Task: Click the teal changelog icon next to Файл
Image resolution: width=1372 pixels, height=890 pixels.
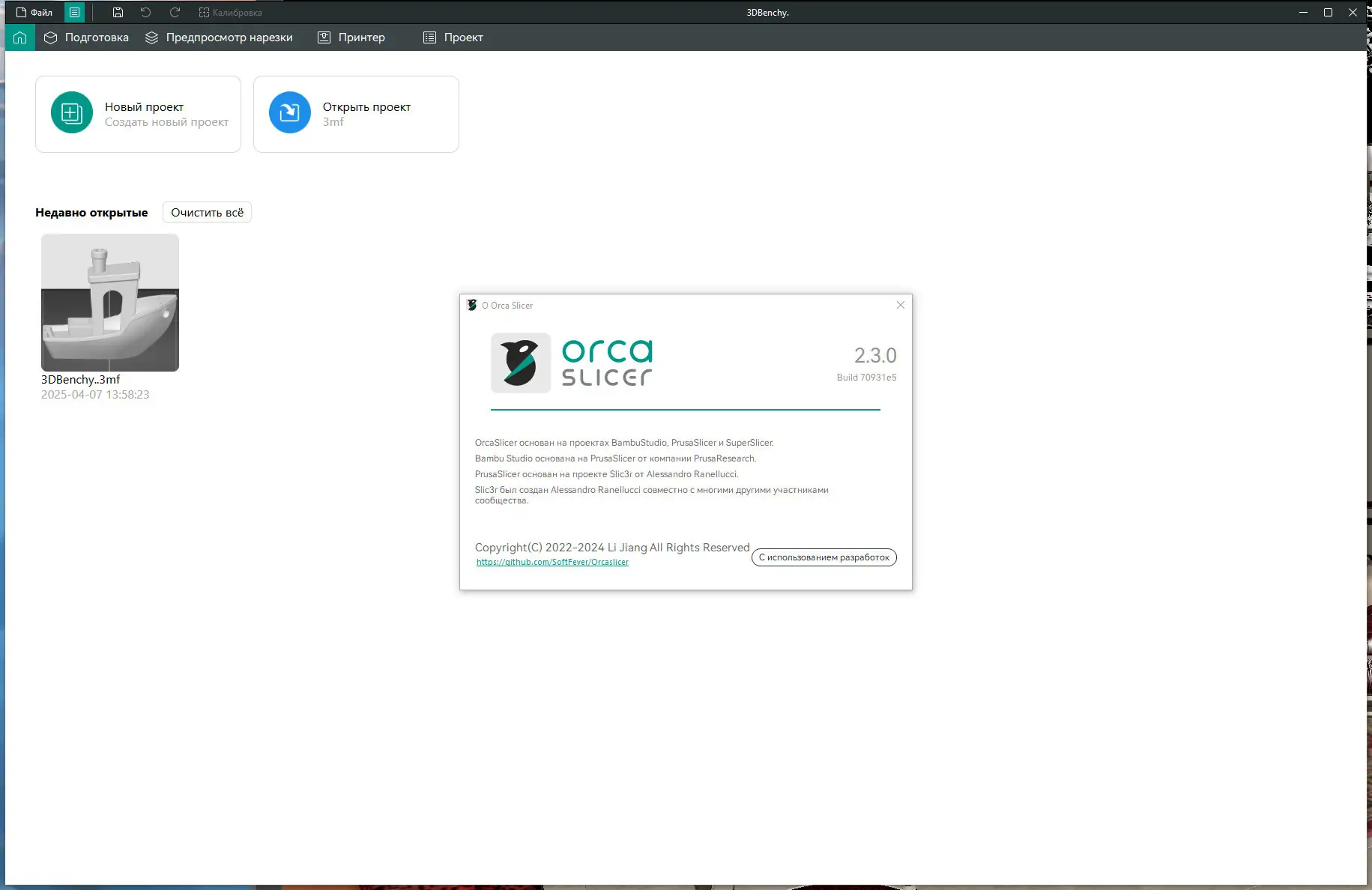Action: 74,12
